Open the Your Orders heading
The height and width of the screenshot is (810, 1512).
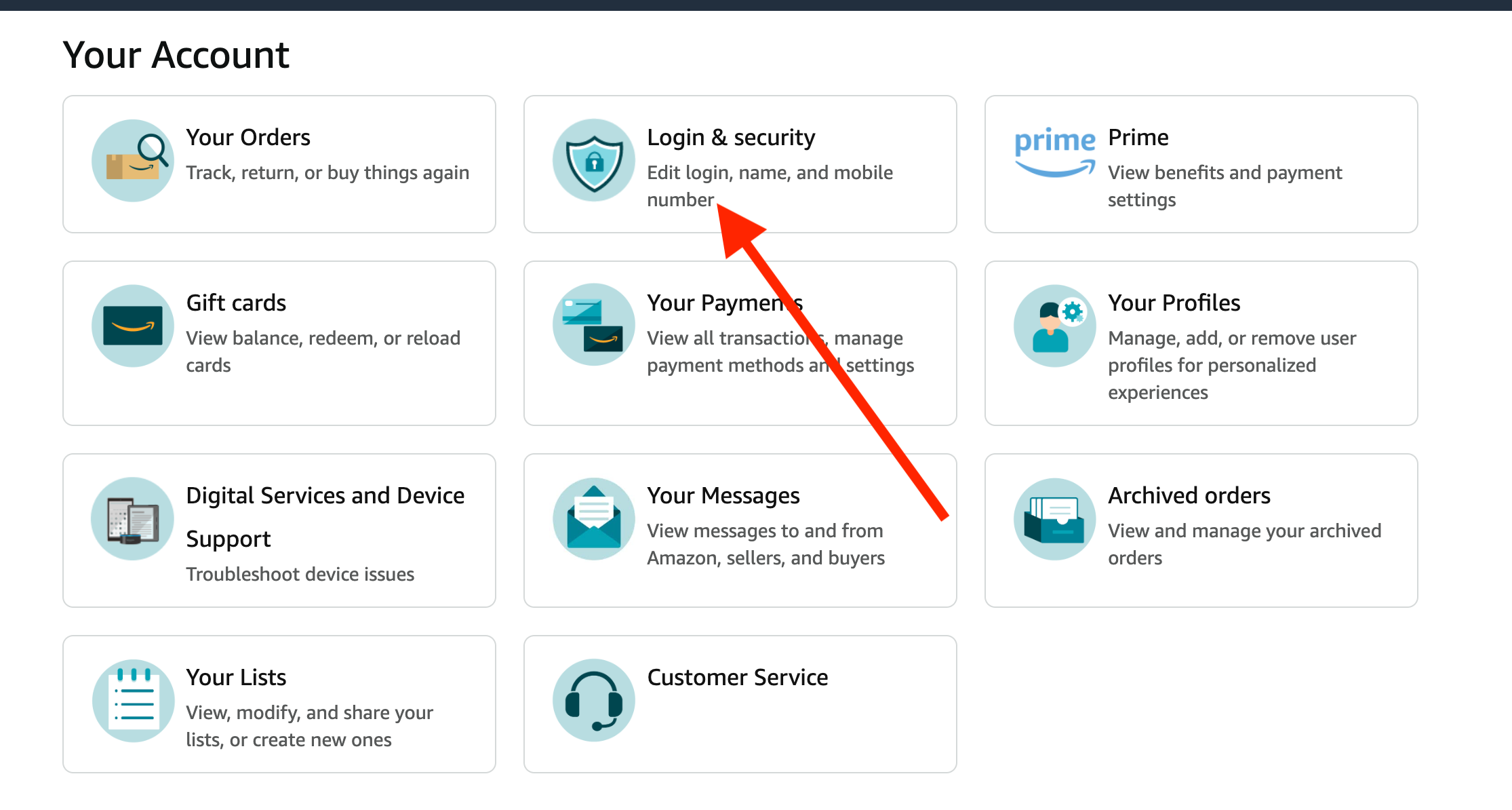tap(248, 137)
